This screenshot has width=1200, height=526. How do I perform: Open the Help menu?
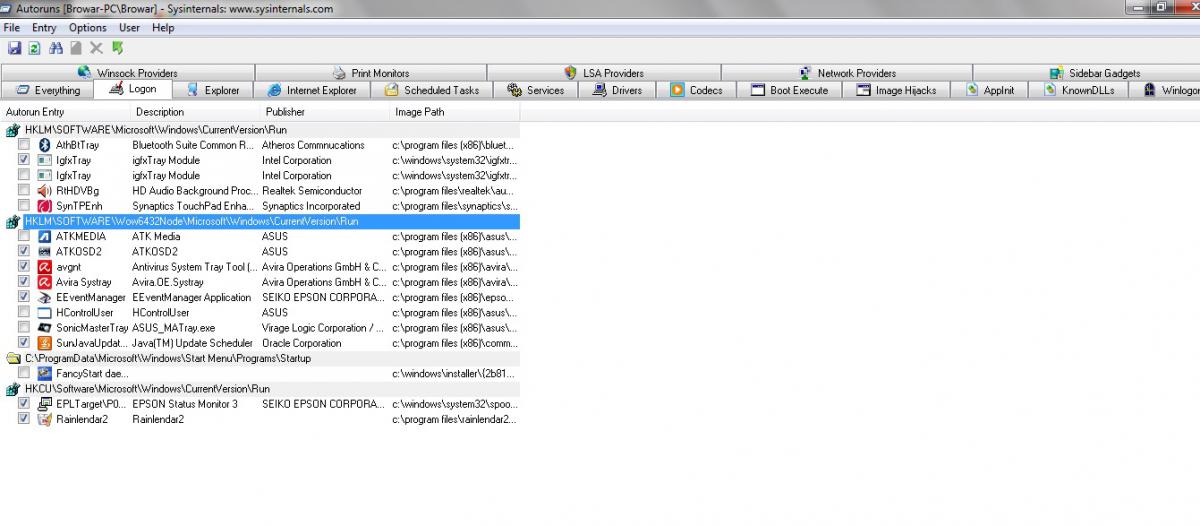(163, 28)
